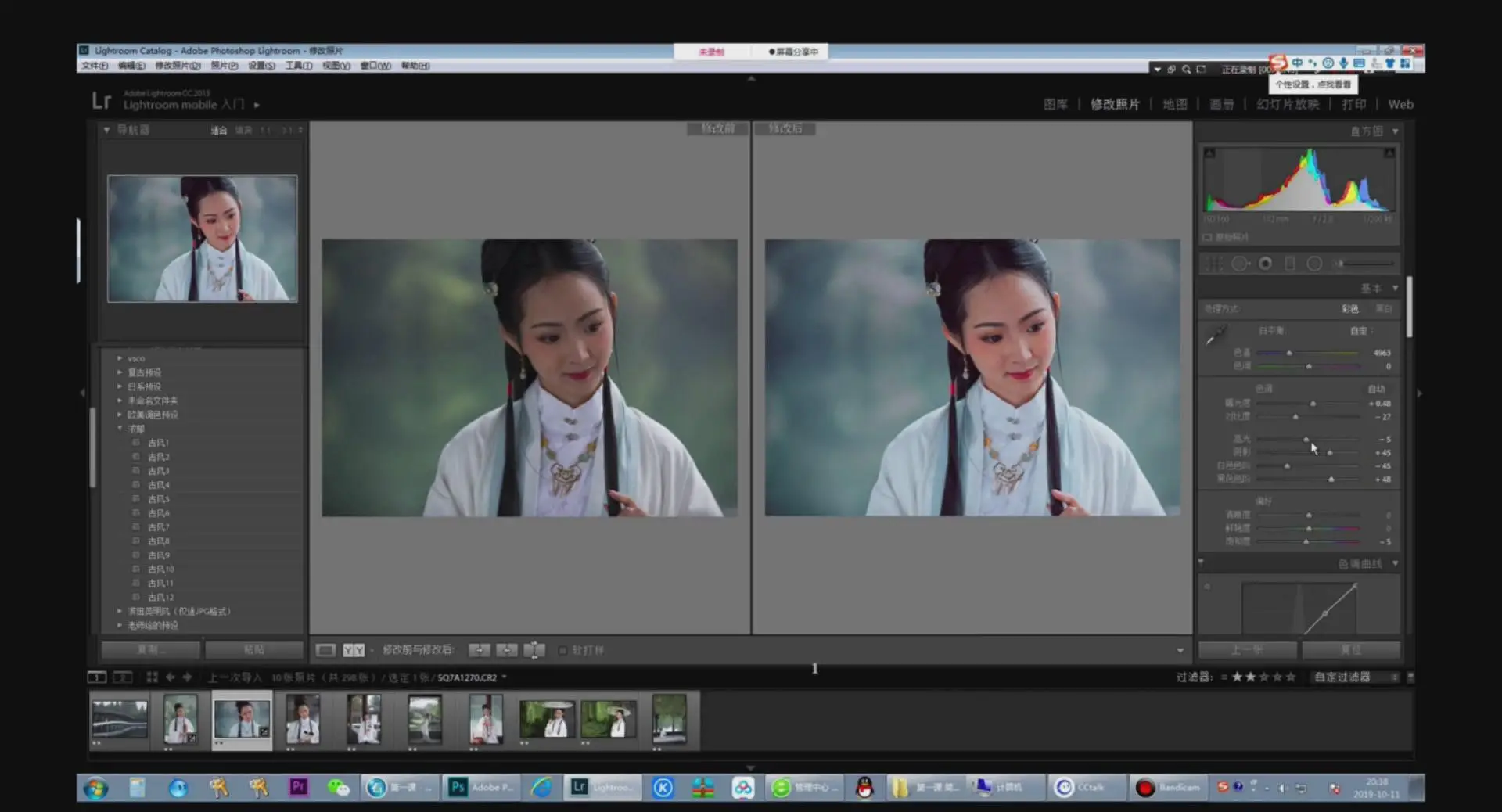Click the Reset (复位) button
Image resolution: width=1502 pixels, height=812 pixels.
pos(1351,650)
